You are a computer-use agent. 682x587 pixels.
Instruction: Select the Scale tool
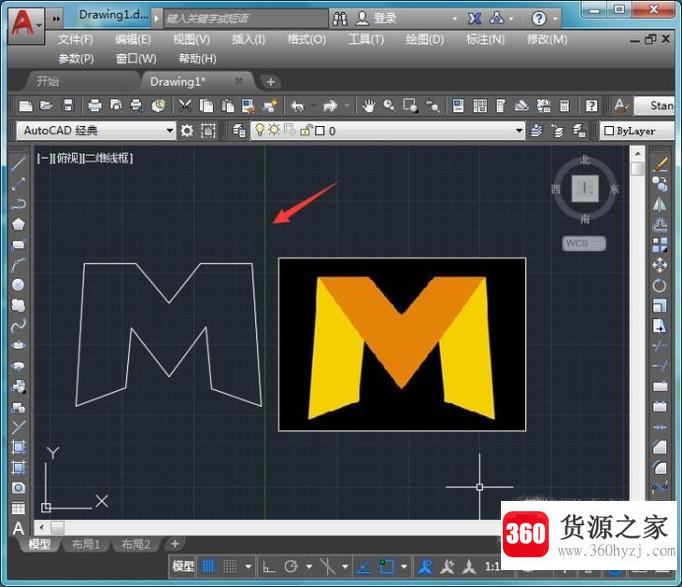click(660, 305)
